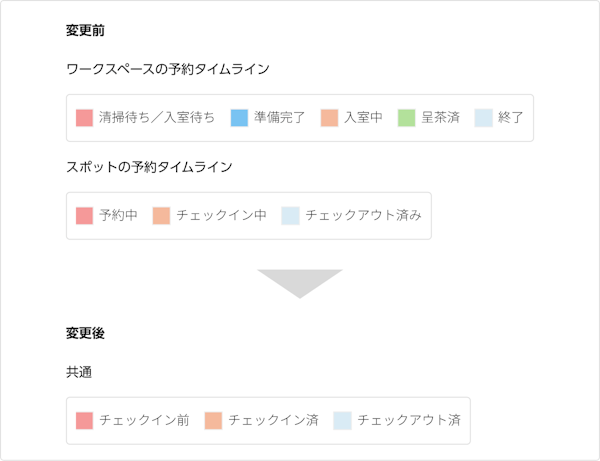The width and height of the screenshot is (600, 461).
Task: Click the 準備完了 legend text
Action: [x=279, y=117]
